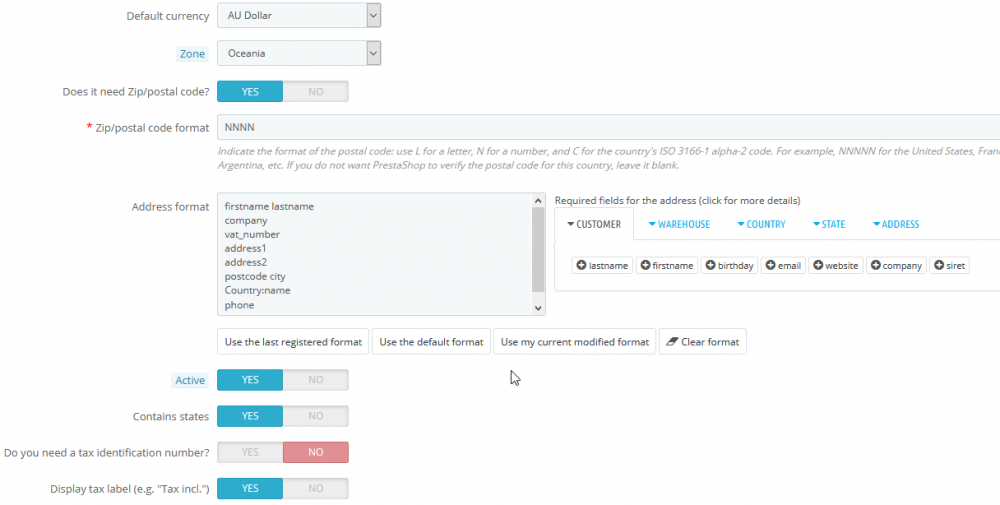Click the plus icon on firstname field

(x=644, y=266)
